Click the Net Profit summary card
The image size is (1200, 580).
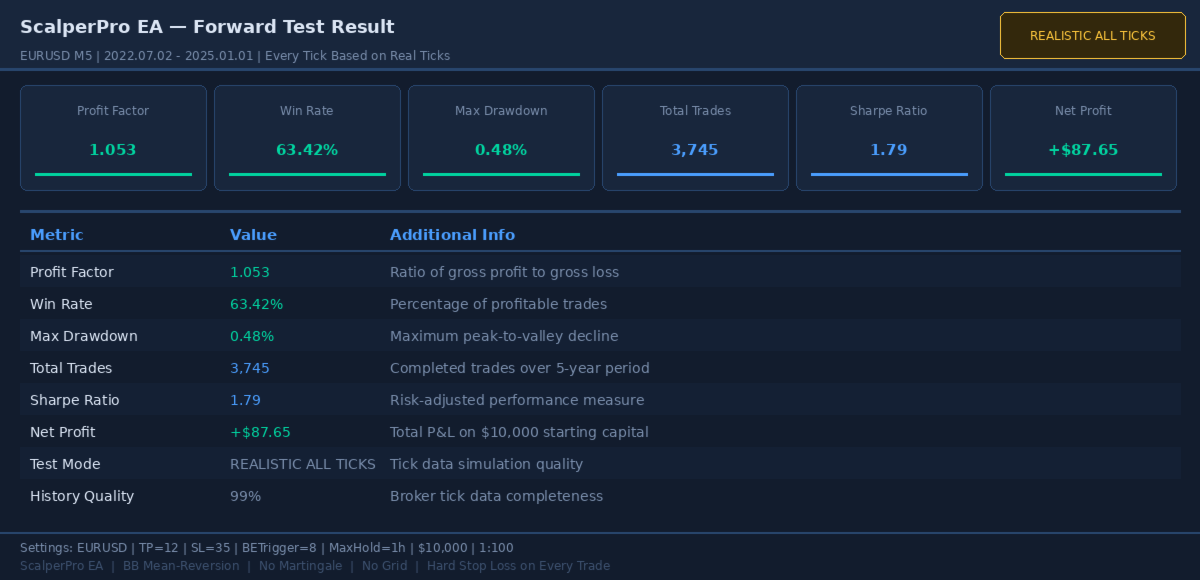pyautogui.click(x=1083, y=138)
